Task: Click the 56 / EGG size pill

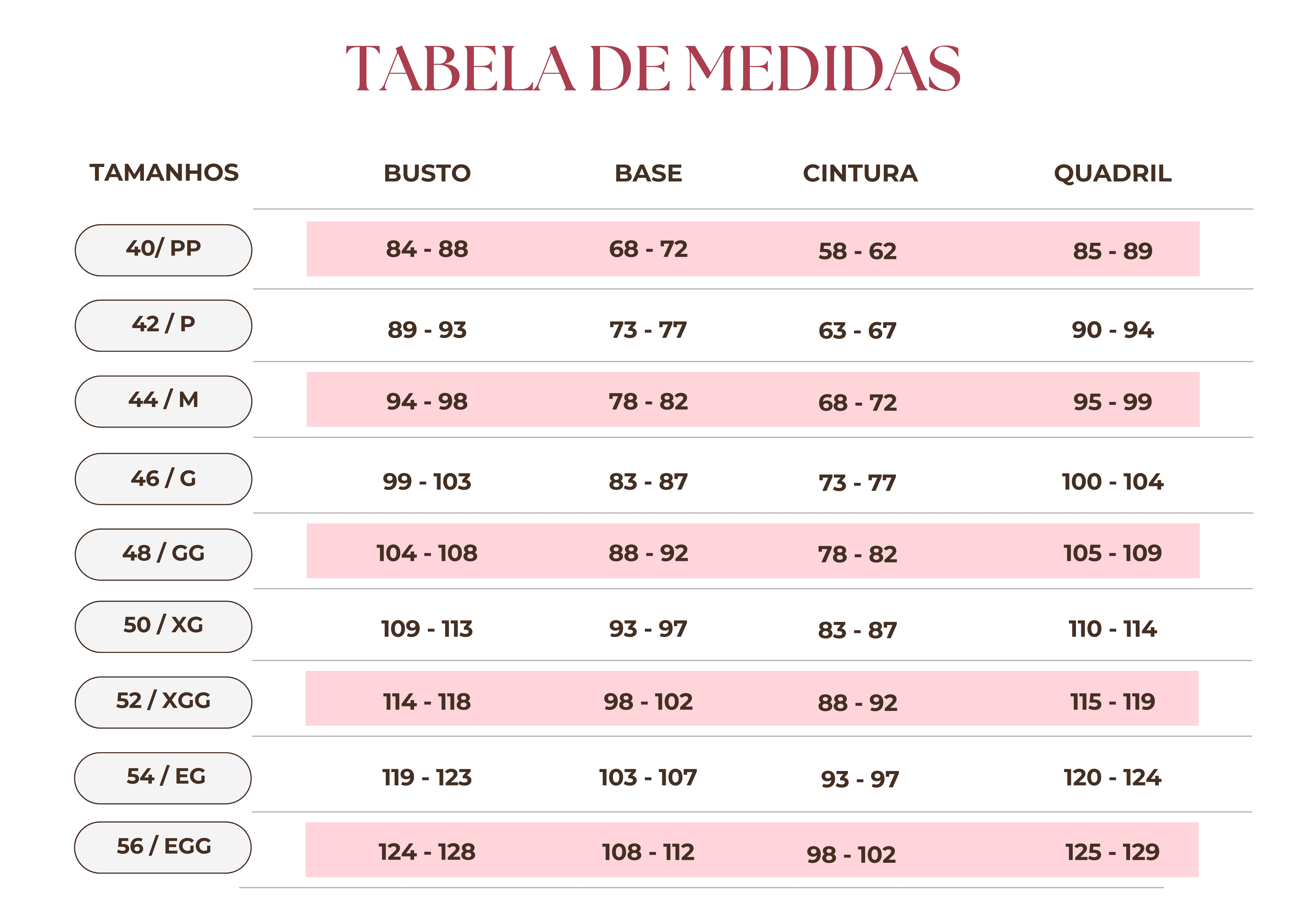Action: pos(163,847)
